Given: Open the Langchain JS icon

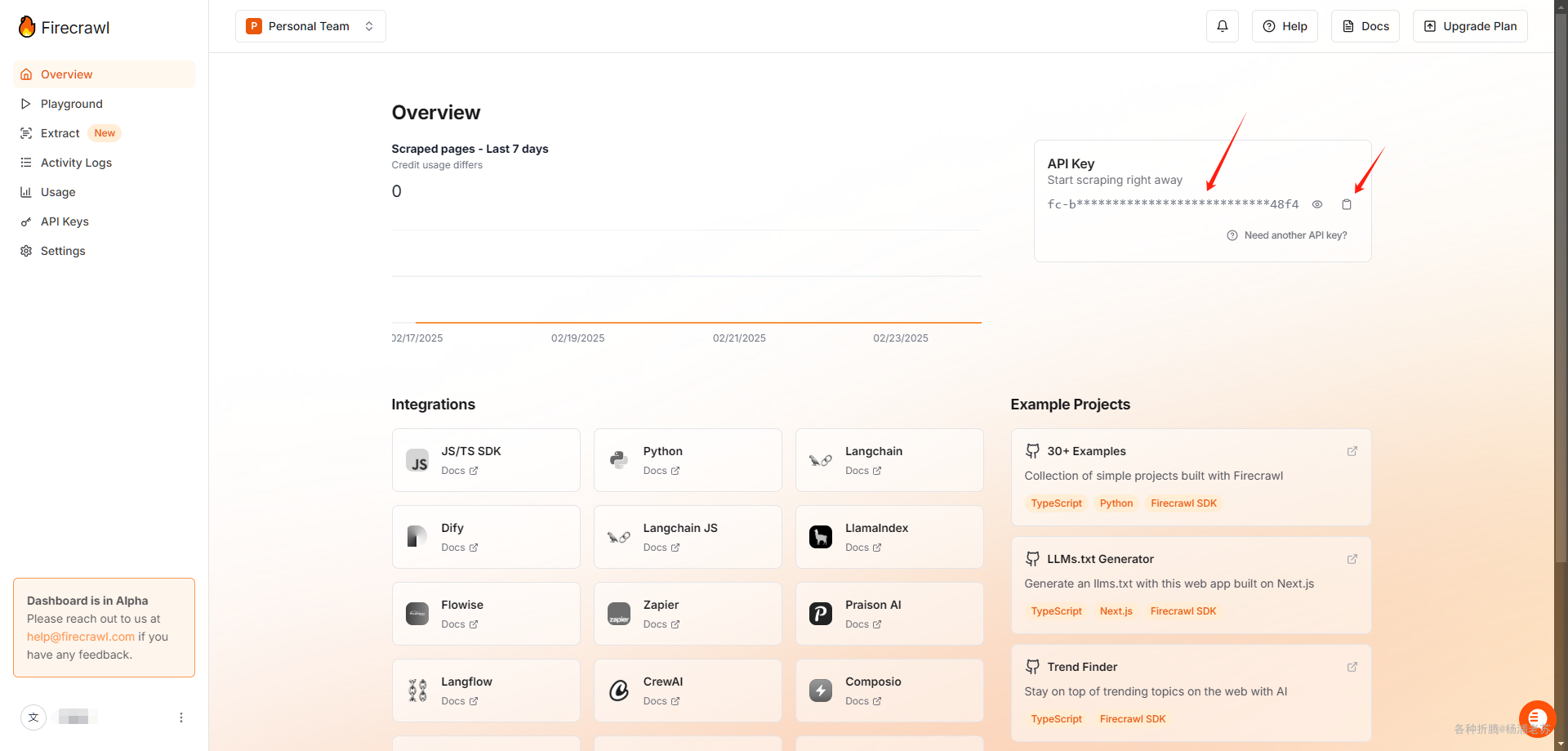Looking at the screenshot, I should click(x=619, y=537).
